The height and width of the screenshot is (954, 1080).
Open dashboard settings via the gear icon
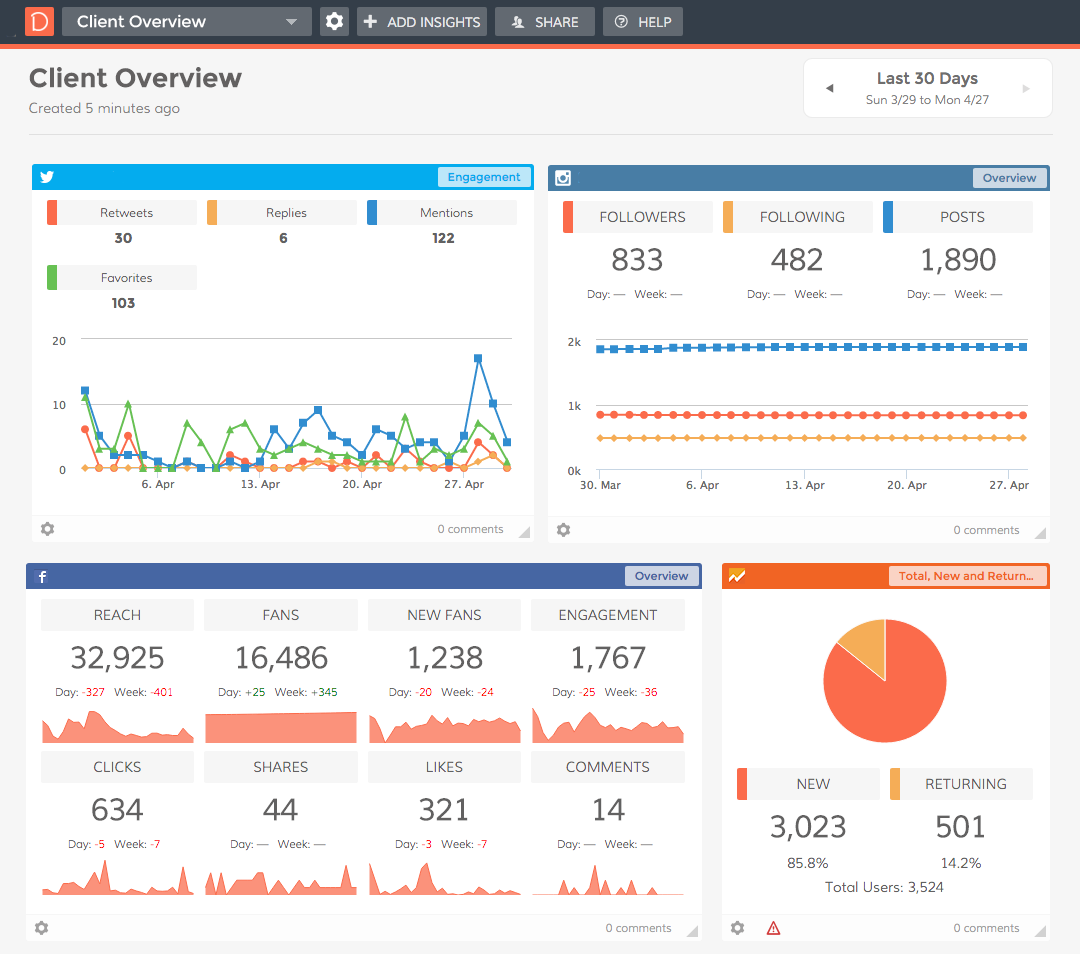[x=334, y=20]
